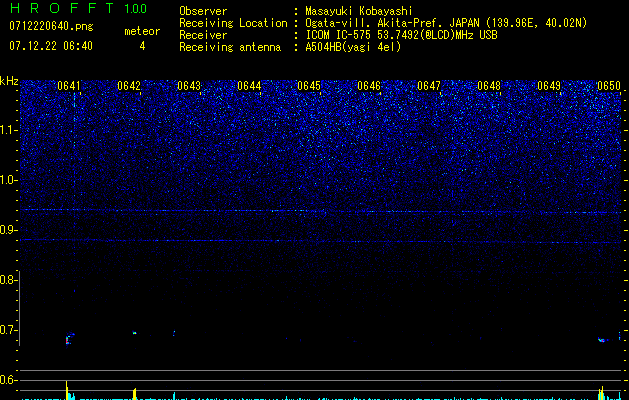Viewport: 629px width, 400px height.
Task: Click the meteor echo near 0642
Action: (134, 333)
